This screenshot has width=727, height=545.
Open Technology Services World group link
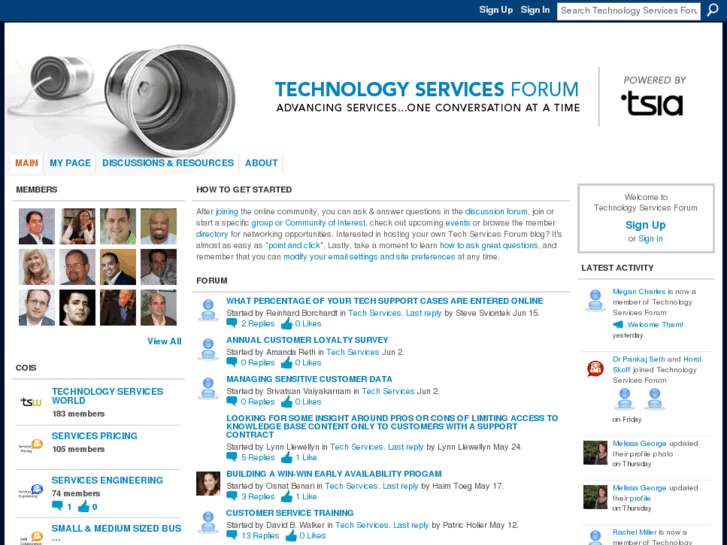coord(107,396)
